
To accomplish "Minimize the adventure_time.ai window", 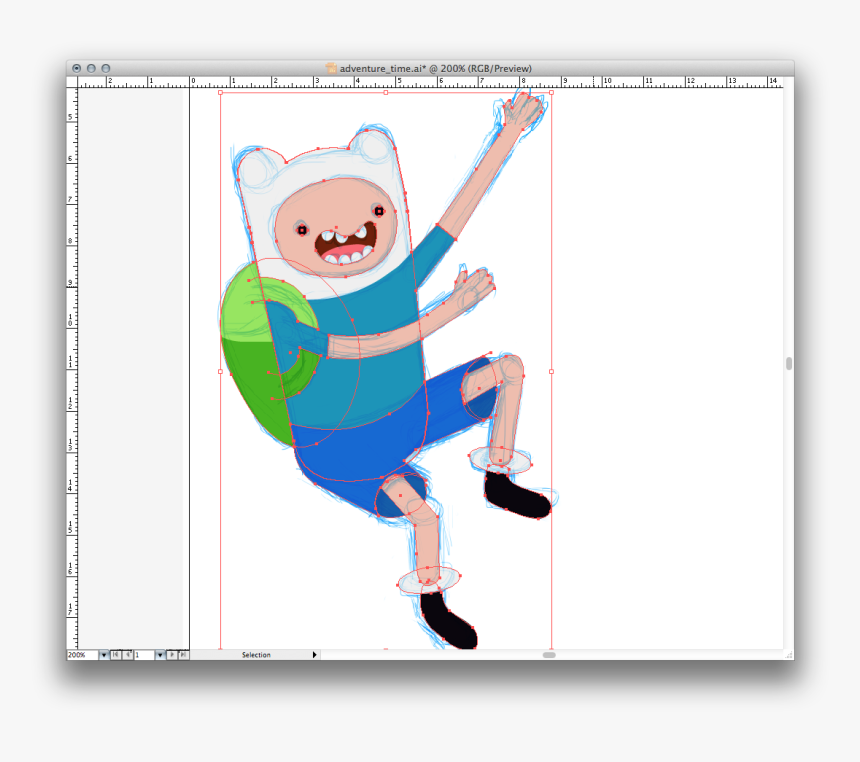I will (x=91, y=68).
